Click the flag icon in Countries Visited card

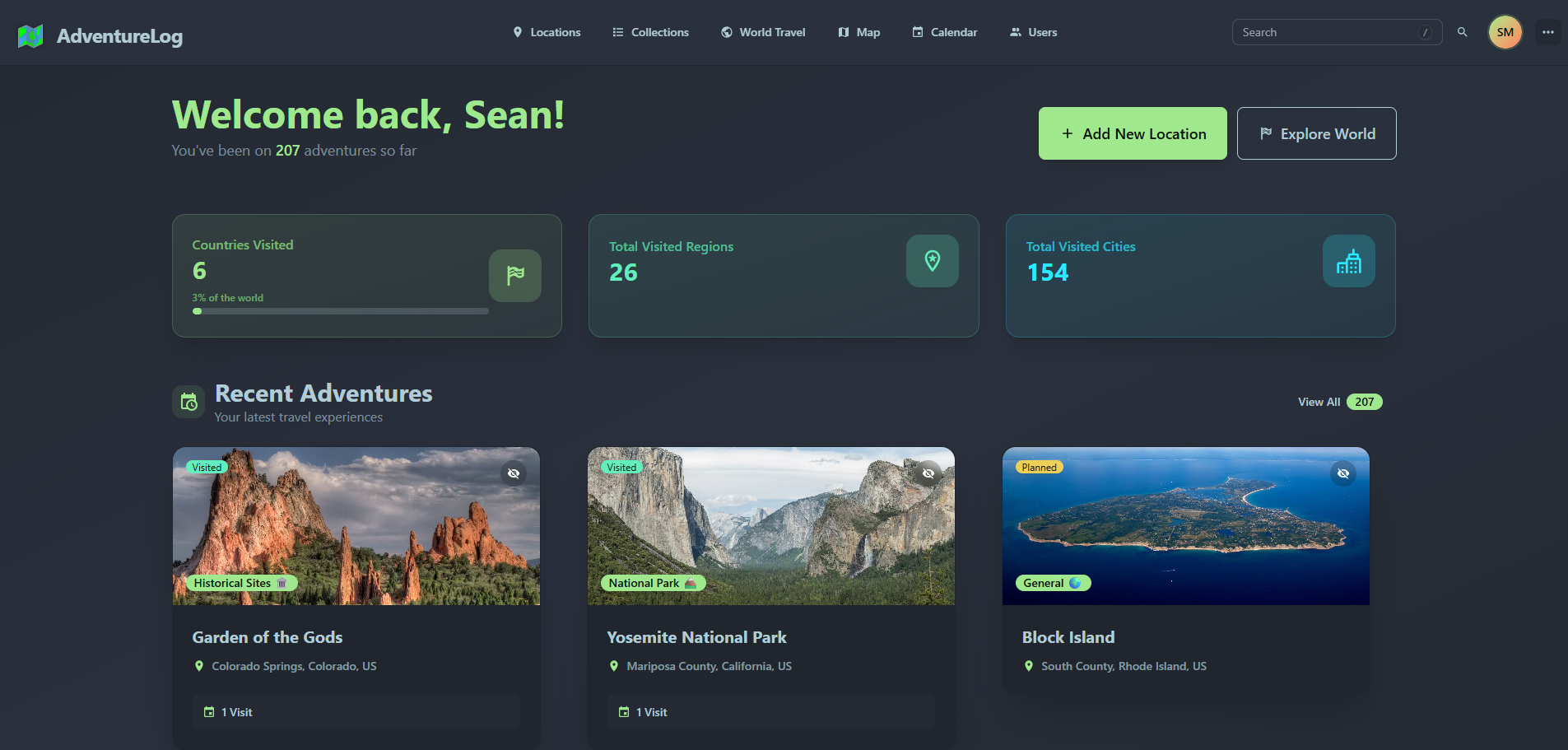[514, 275]
